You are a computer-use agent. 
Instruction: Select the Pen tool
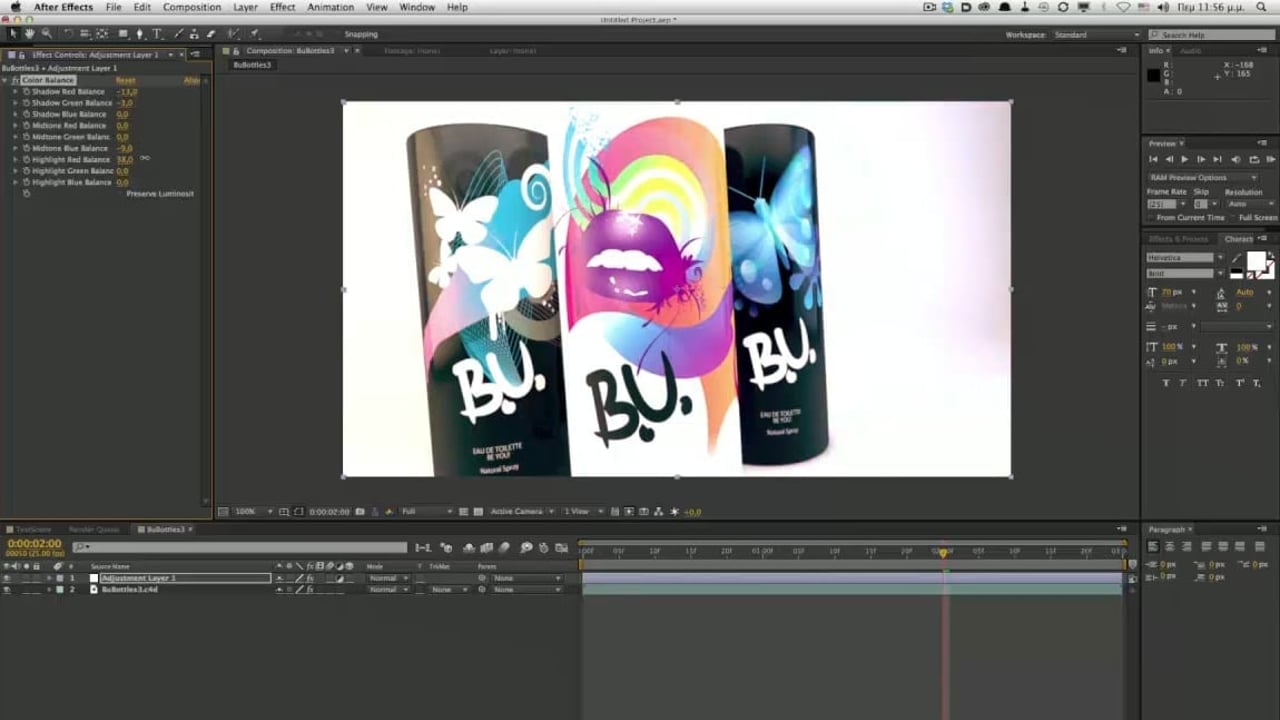[x=139, y=34]
